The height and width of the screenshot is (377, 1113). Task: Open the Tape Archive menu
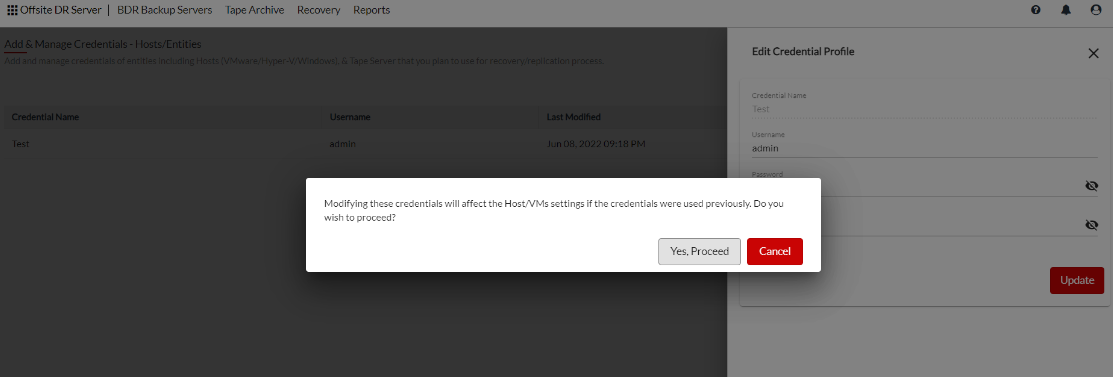pyautogui.click(x=255, y=10)
